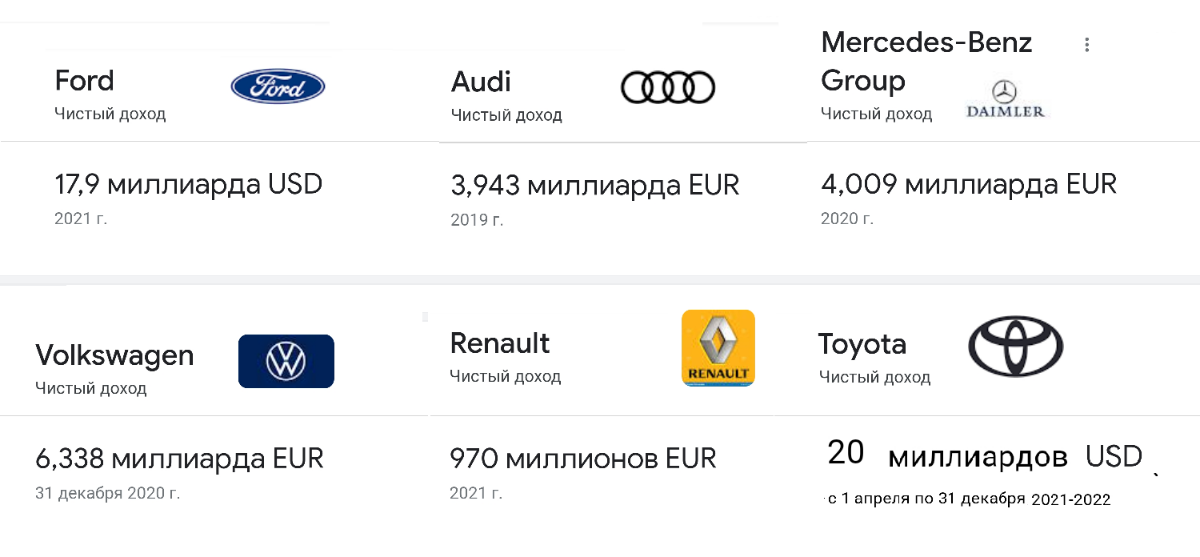Click the Audi four rings logo
The height and width of the screenshot is (557, 1200).
pos(668,87)
